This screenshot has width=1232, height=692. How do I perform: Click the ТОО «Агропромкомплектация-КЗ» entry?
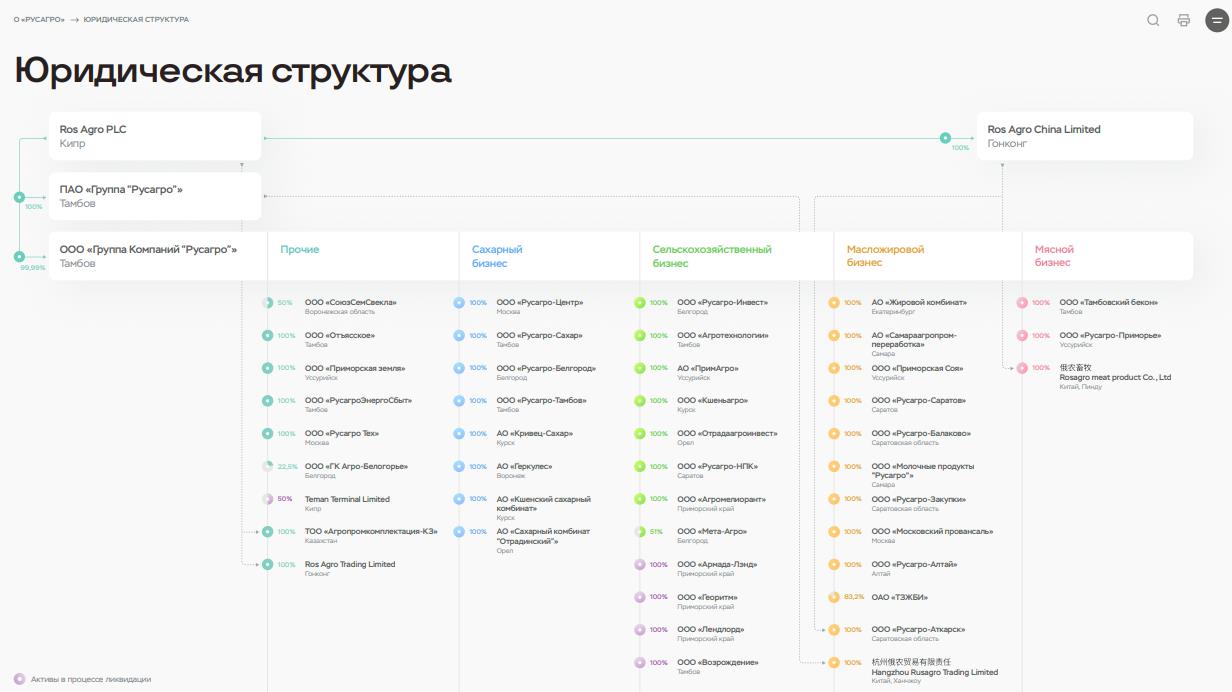tap(371, 536)
